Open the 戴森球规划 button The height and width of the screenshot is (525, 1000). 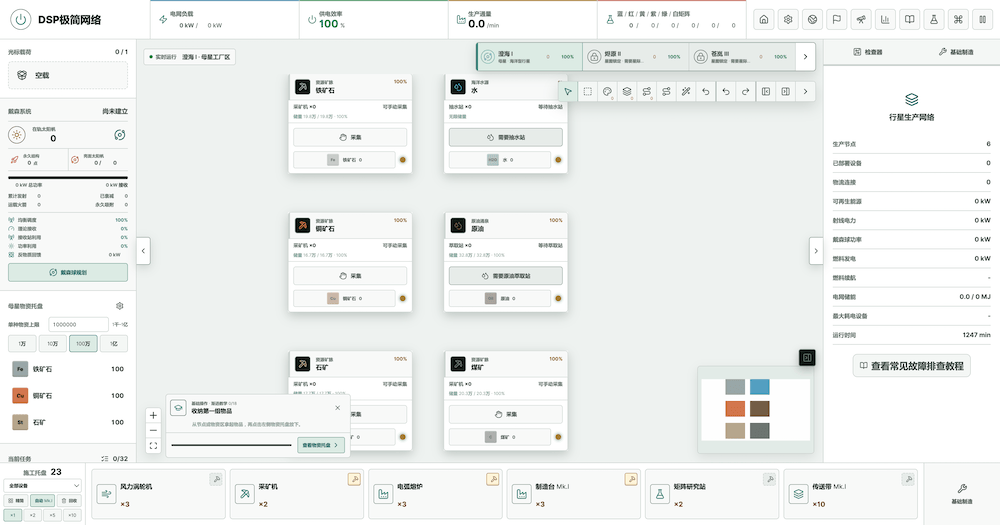68,272
